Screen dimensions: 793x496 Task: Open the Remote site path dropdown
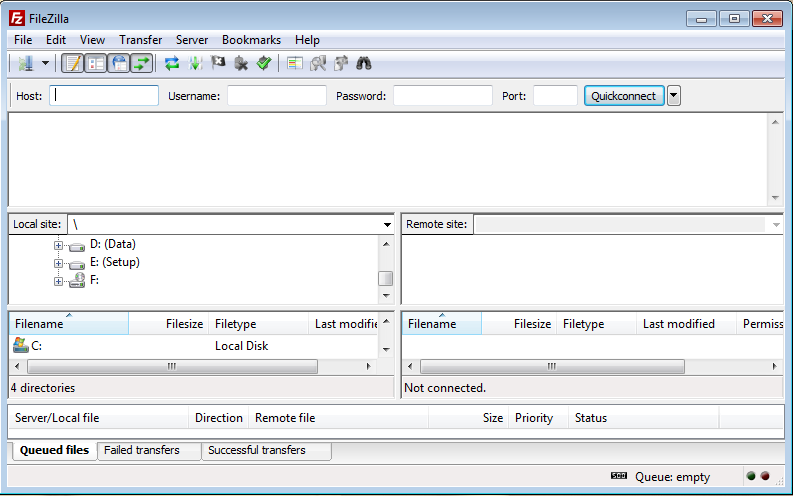(x=776, y=224)
